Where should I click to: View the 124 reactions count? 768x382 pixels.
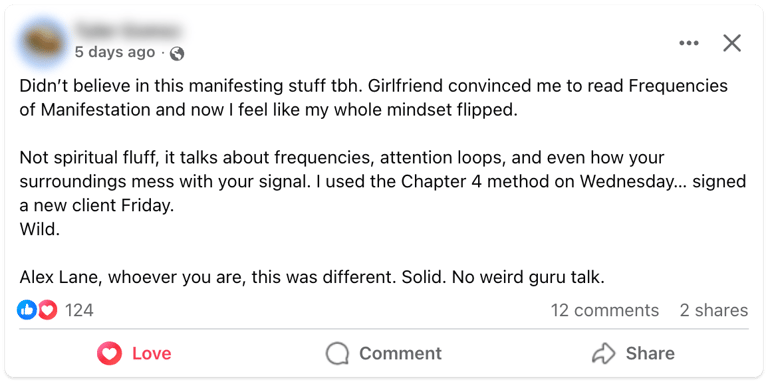79,310
